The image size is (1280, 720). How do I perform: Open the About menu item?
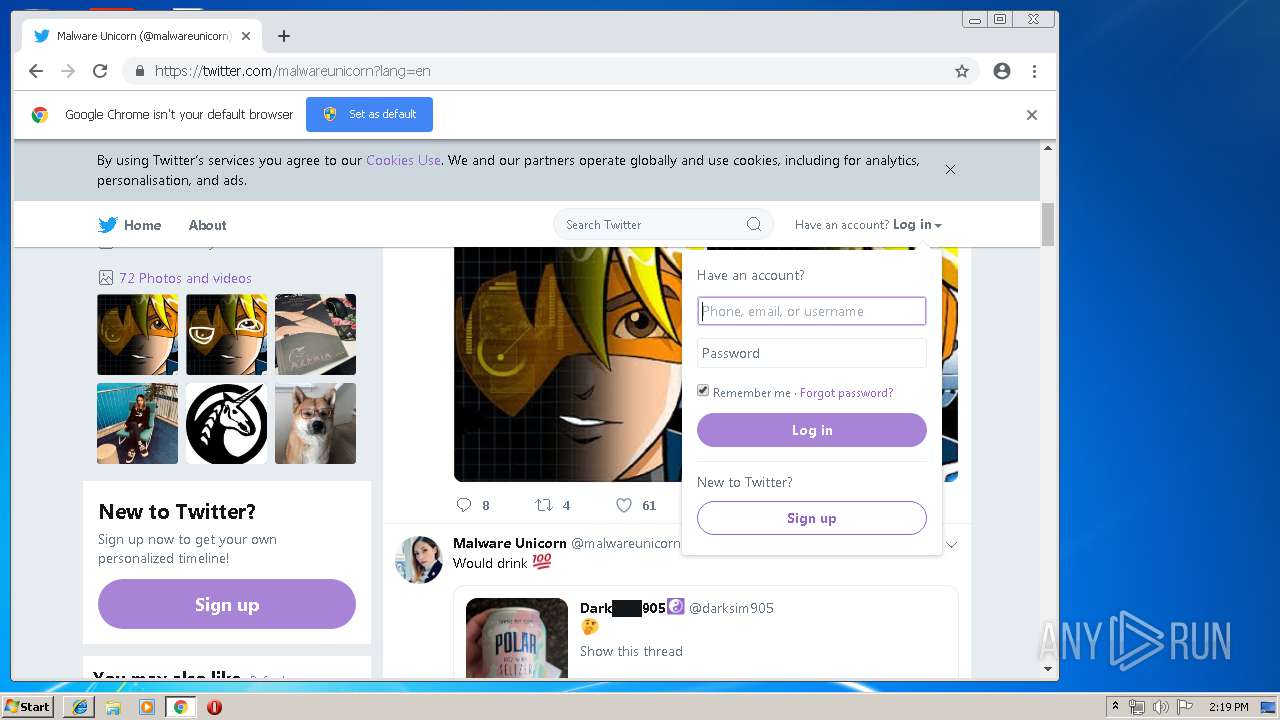pyautogui.click(x=207, y=225)
